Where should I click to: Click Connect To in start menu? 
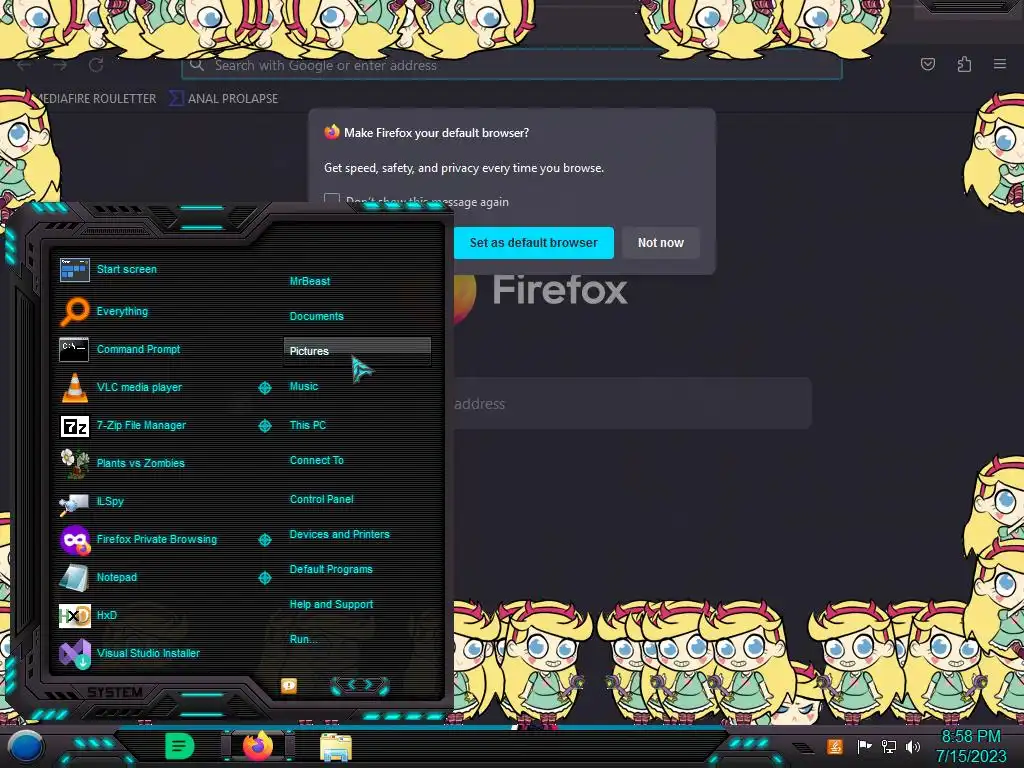coord(317,460)
